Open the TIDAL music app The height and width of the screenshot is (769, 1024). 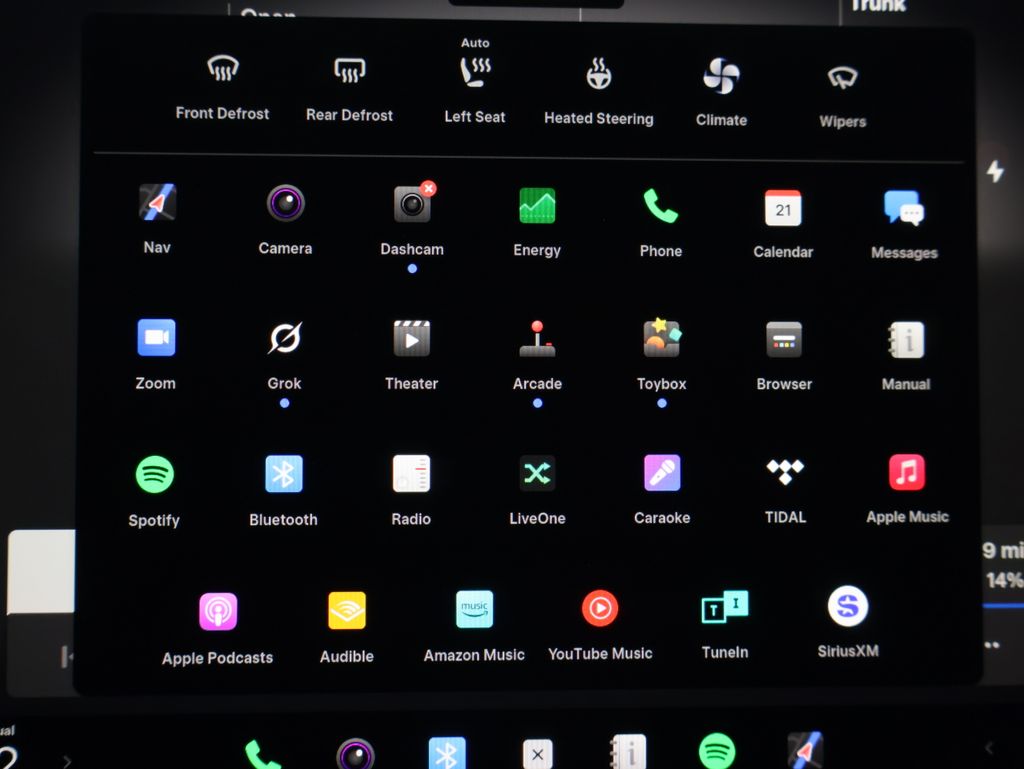point(785,472)
